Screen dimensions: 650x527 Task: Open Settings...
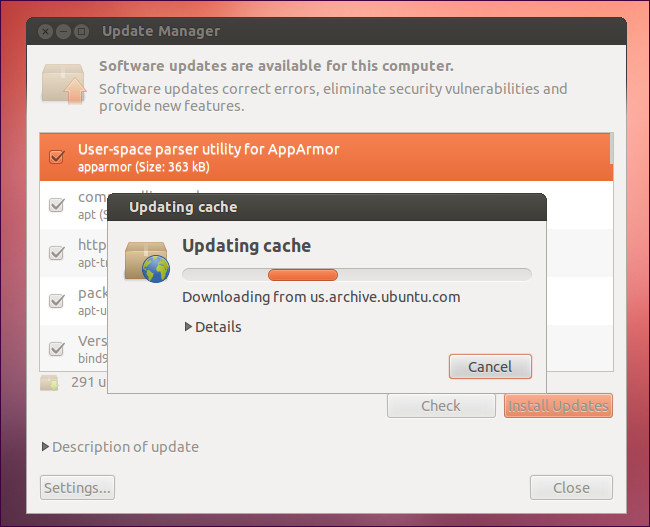(77, 488)
